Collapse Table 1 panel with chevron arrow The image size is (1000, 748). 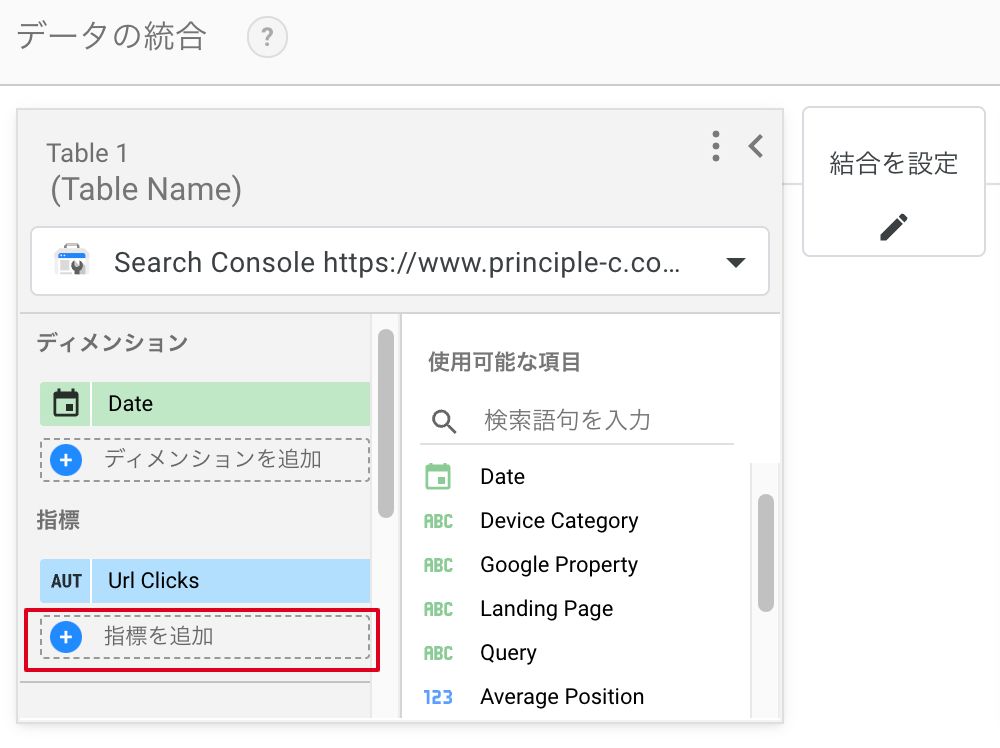[756, 146]
